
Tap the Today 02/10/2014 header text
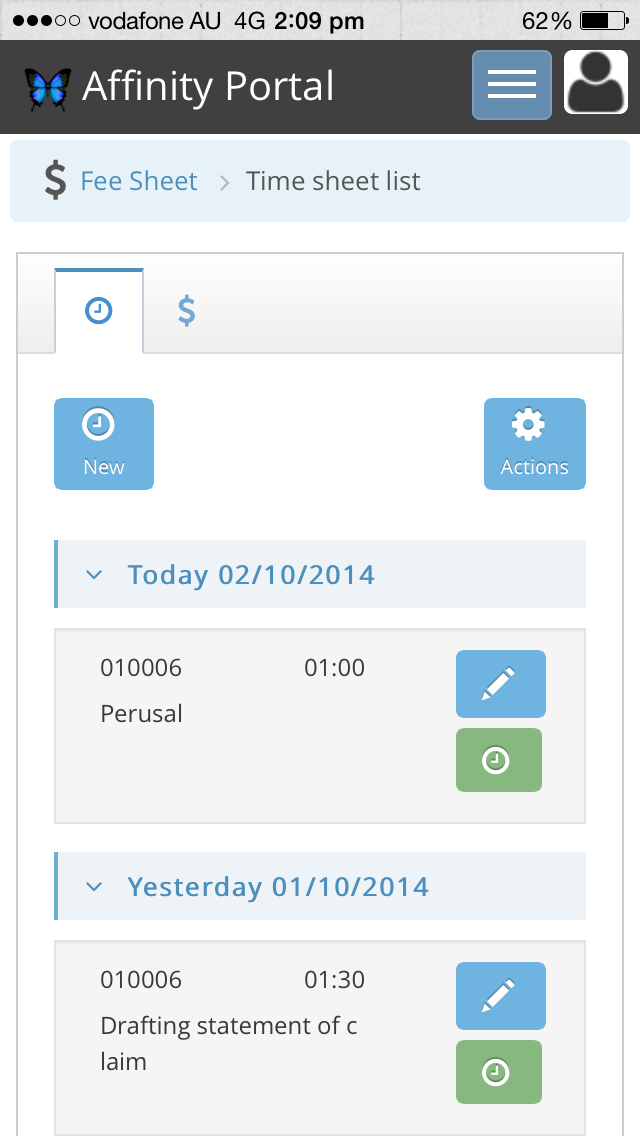pyautogui.click(x=251, y=575)
